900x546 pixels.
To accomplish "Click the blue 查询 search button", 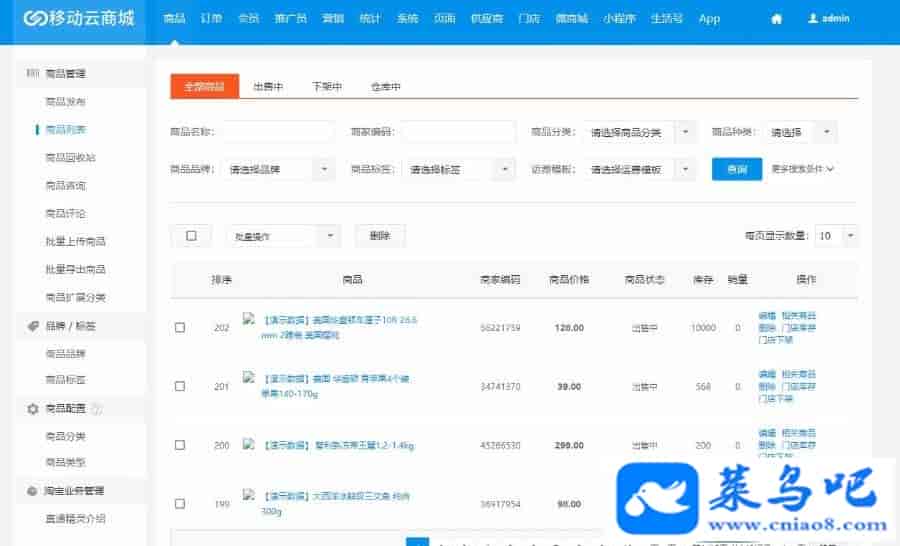I will [736, 170].
